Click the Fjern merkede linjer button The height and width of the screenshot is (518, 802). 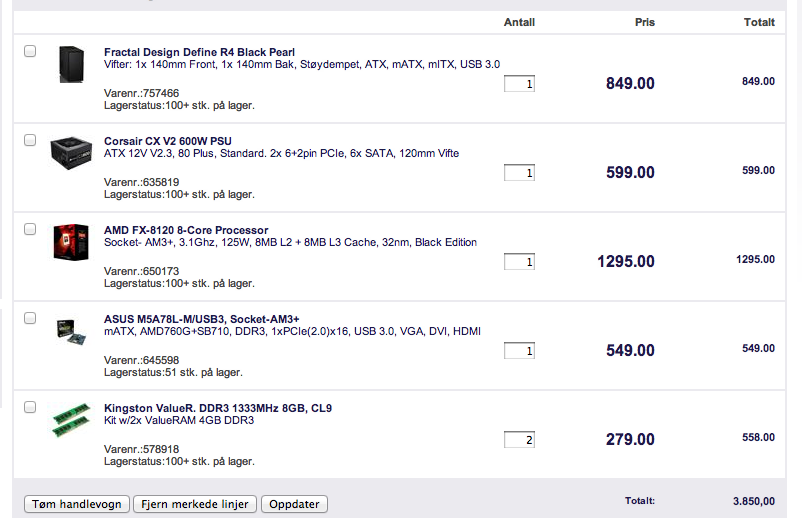tap(195, 504)
